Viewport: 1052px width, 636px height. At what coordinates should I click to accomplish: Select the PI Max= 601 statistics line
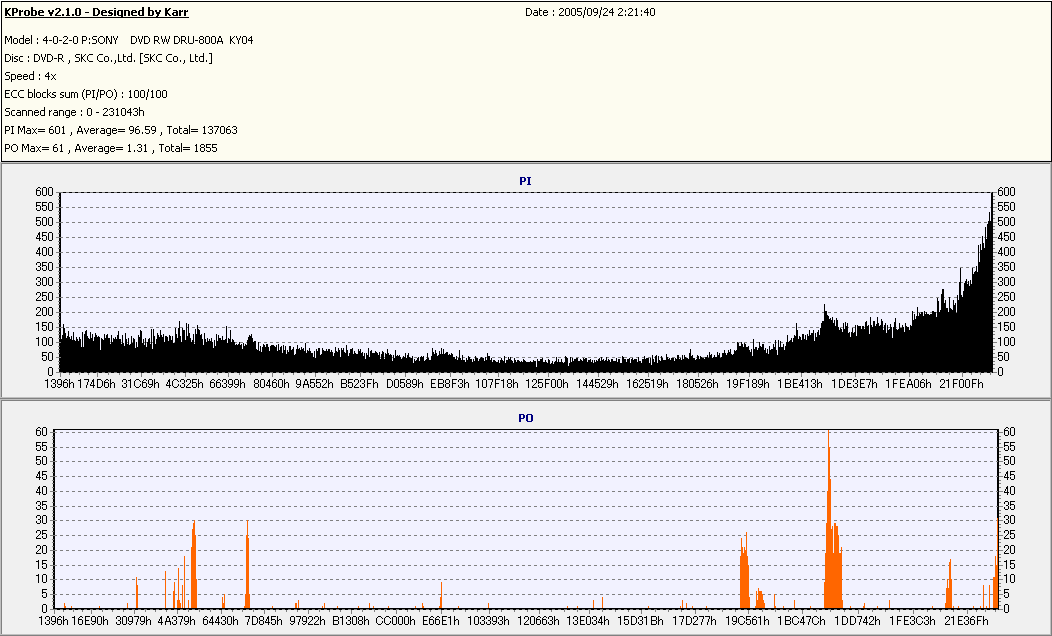[x=121, y=130]
